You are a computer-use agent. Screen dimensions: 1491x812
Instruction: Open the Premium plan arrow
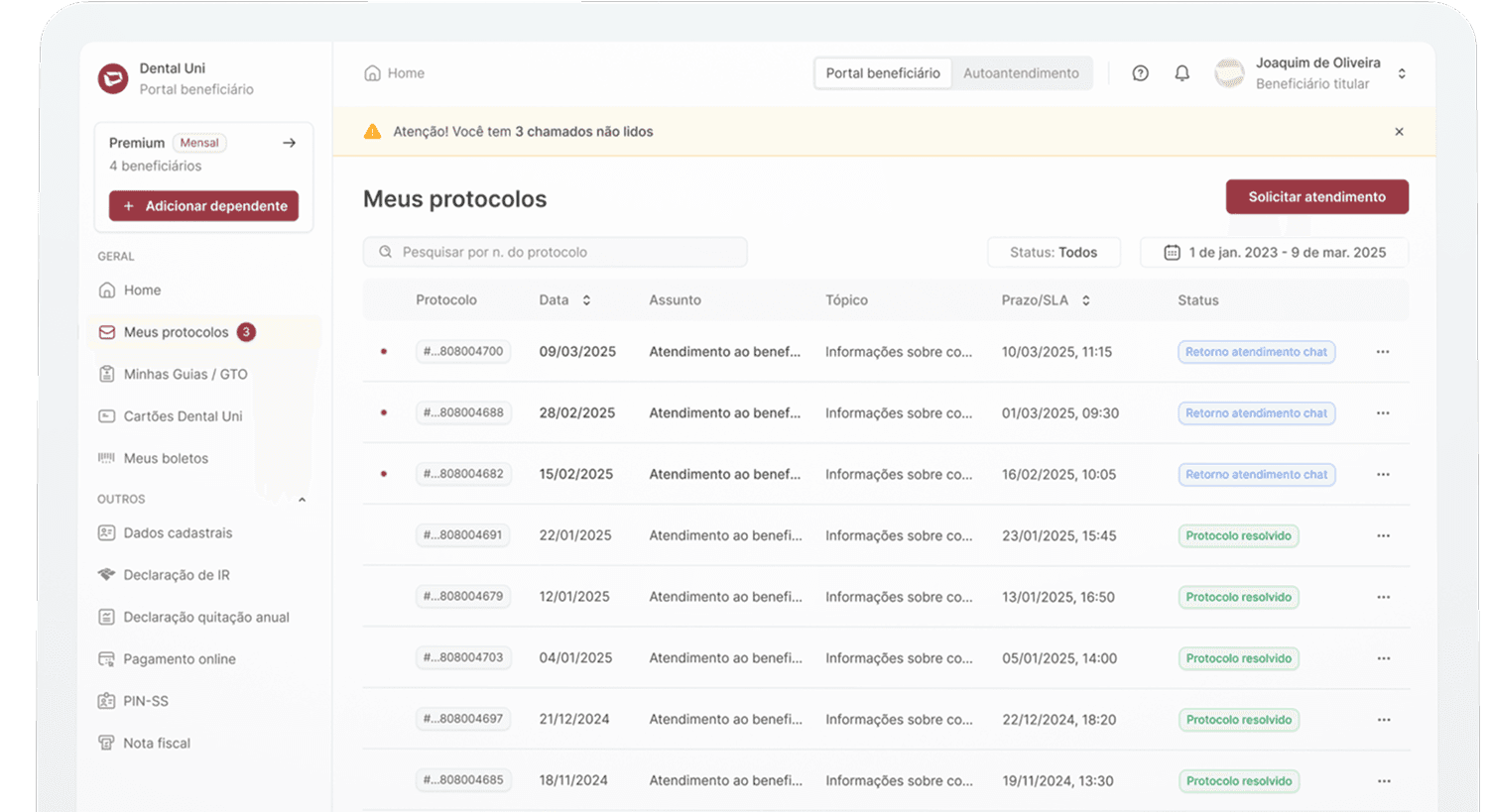(289, 143)
